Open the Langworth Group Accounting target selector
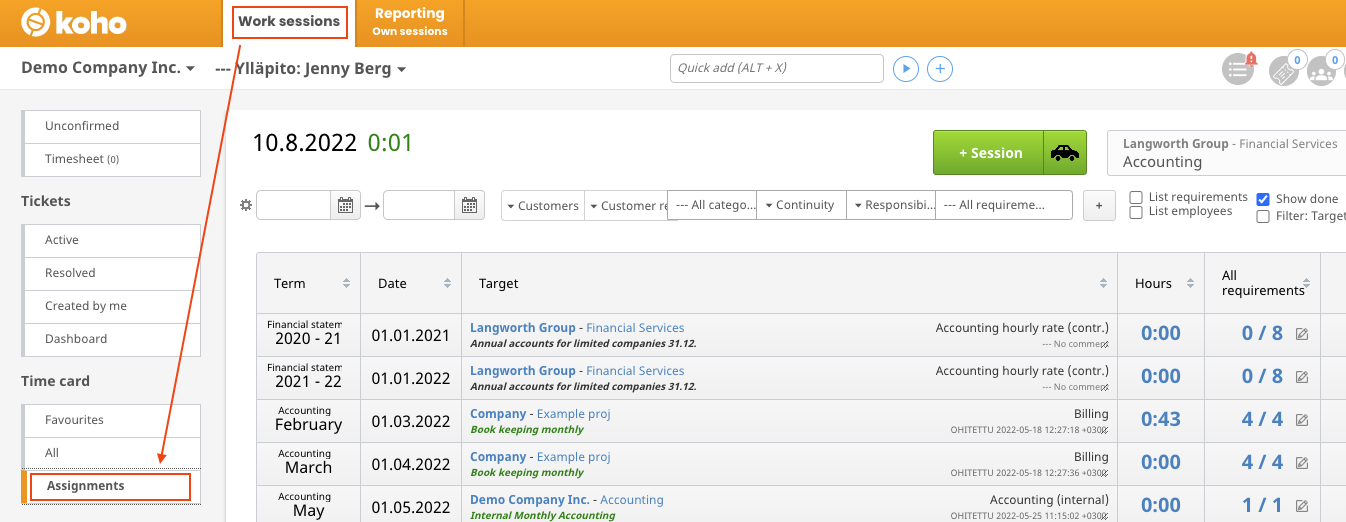 [1226, 153]
